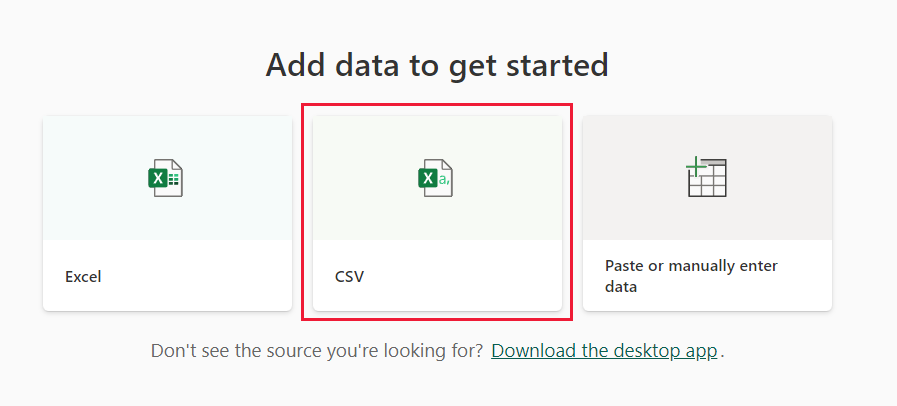Click the "Add data to get started" heading
This screenshot has width=897, height=406.
coord(437,65)
